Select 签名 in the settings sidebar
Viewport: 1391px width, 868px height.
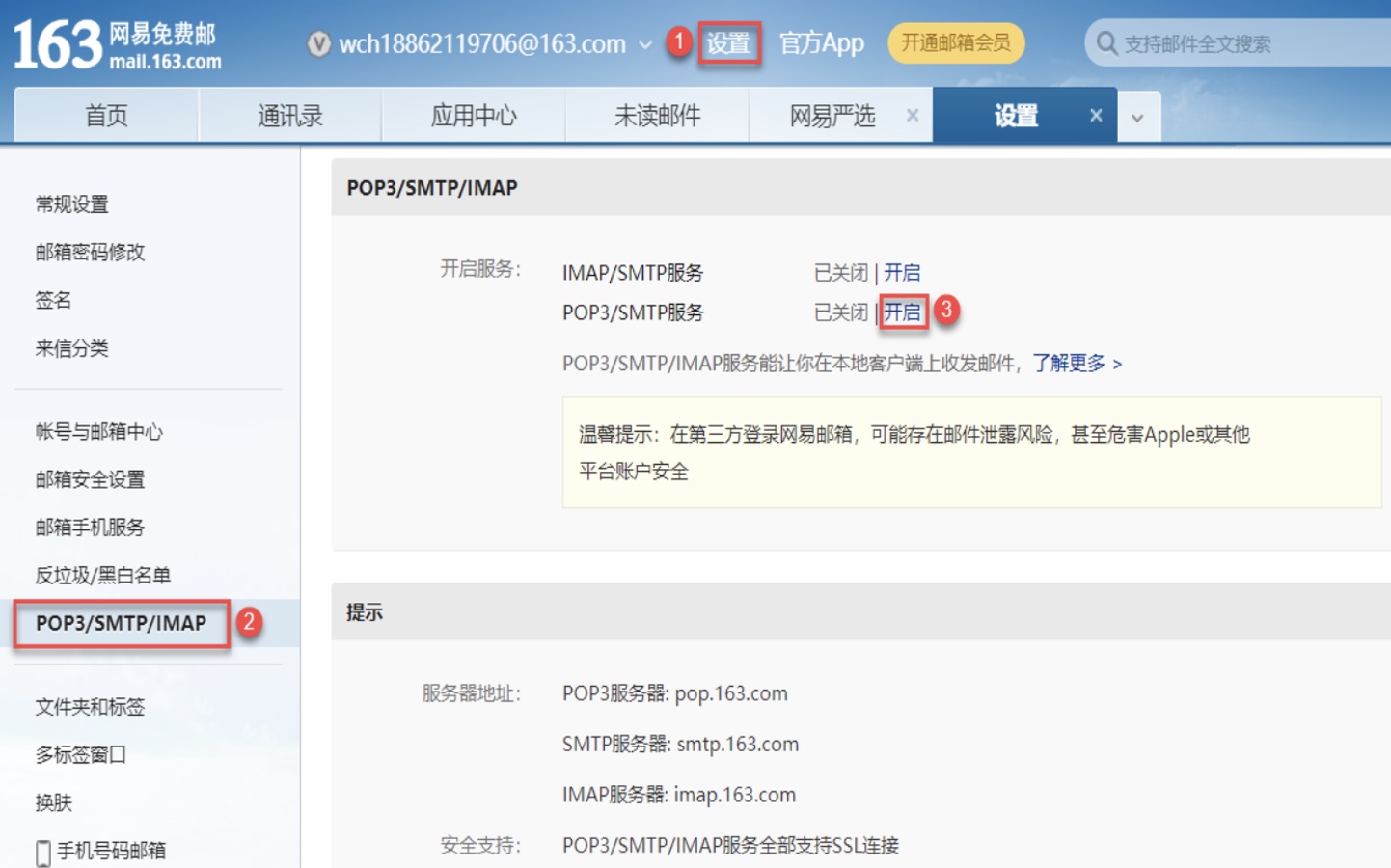(53, 301)
